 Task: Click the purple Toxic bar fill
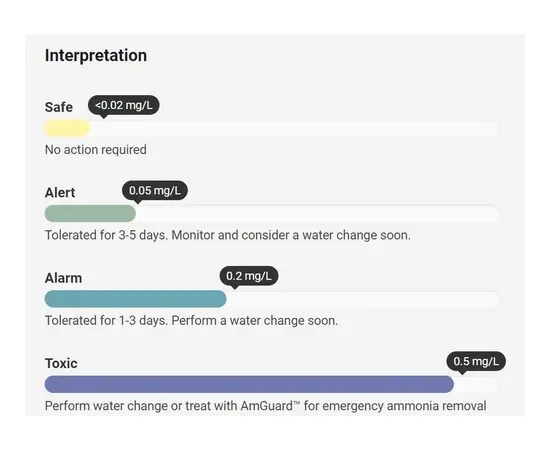(249, 384)
